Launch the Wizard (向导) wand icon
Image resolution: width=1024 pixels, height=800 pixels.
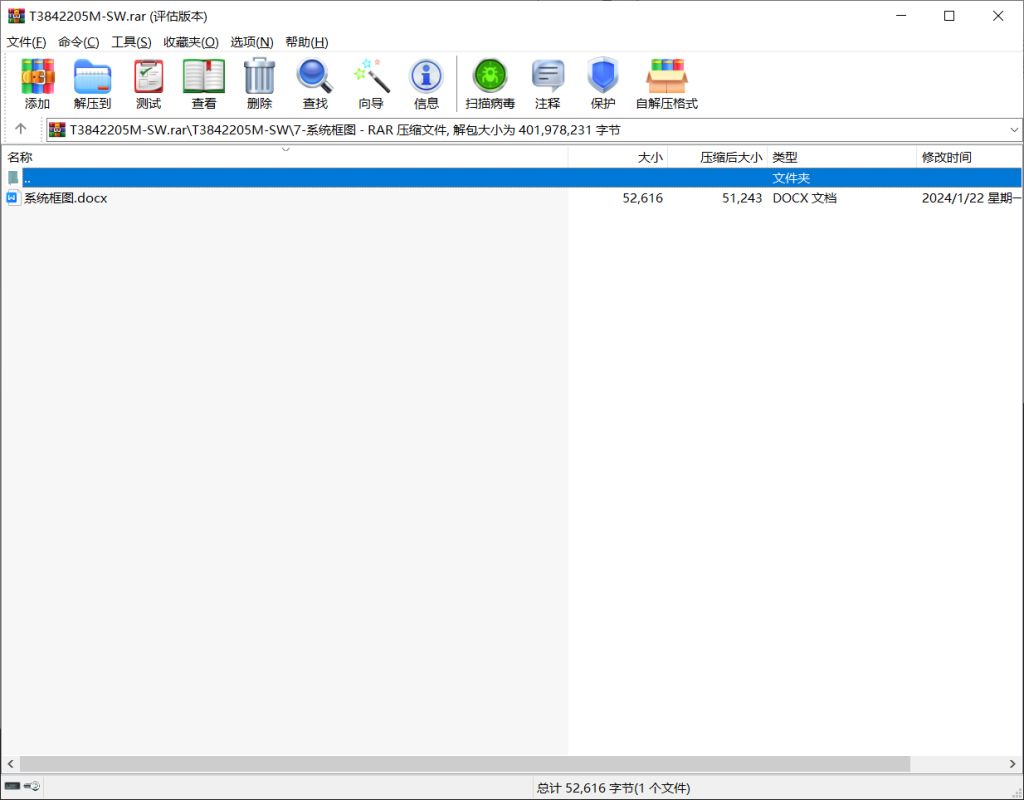(371, 84)
